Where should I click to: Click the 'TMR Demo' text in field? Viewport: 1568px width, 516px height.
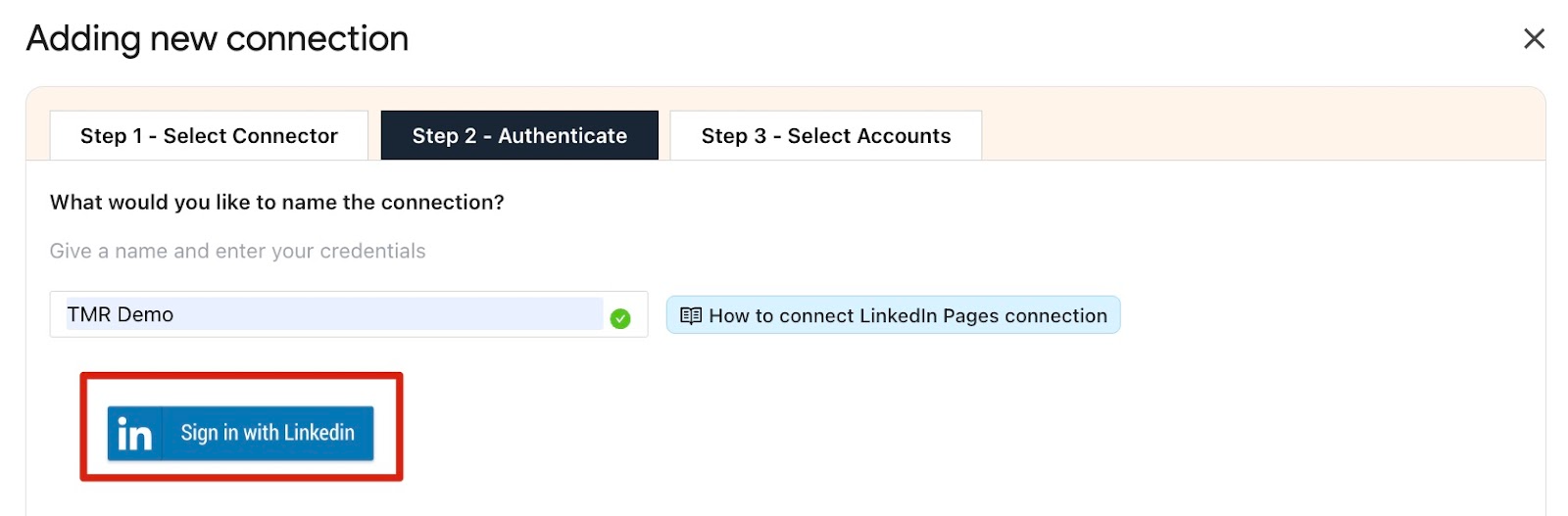(121, 314)
